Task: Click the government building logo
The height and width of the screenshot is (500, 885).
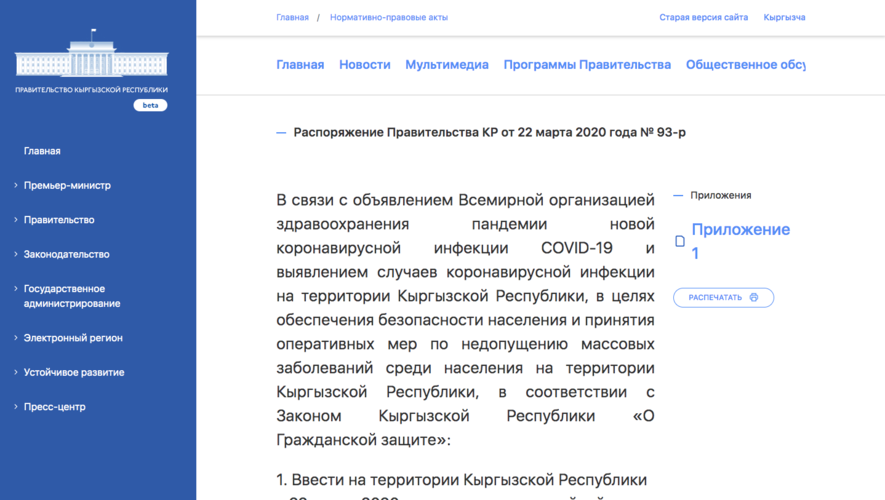Action: [x=91, y=55]
